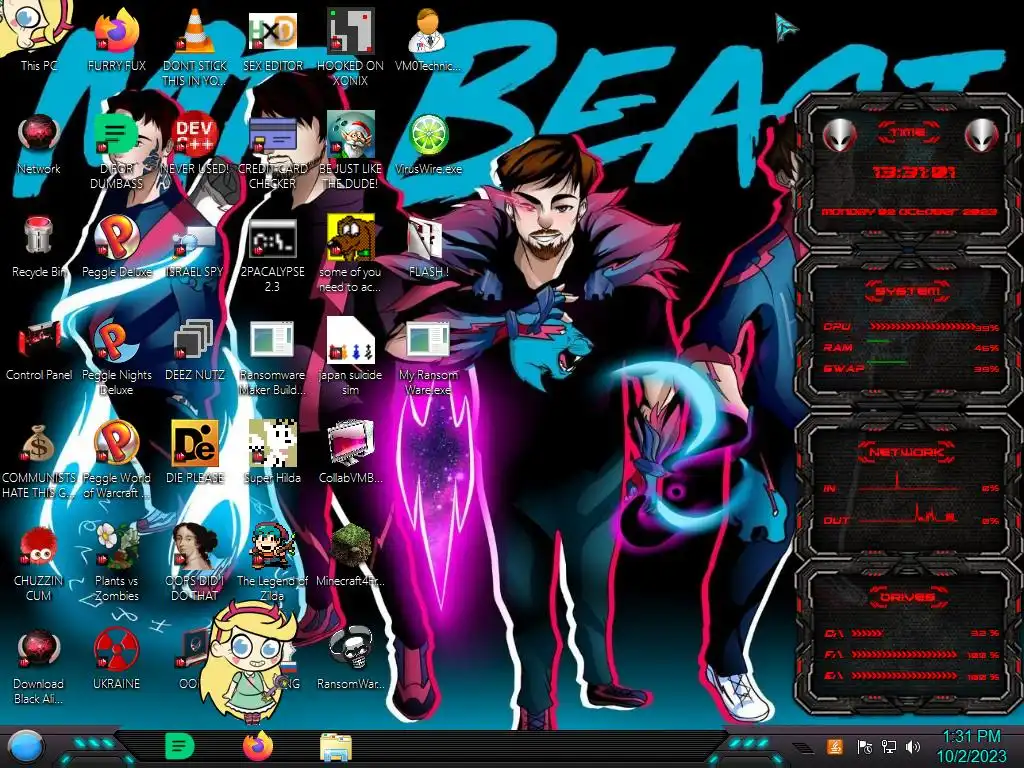The height and width of the screenshot is (768, 1024).
Task: Select the SYSTEM header in the gadget
Action: point(908,291)
